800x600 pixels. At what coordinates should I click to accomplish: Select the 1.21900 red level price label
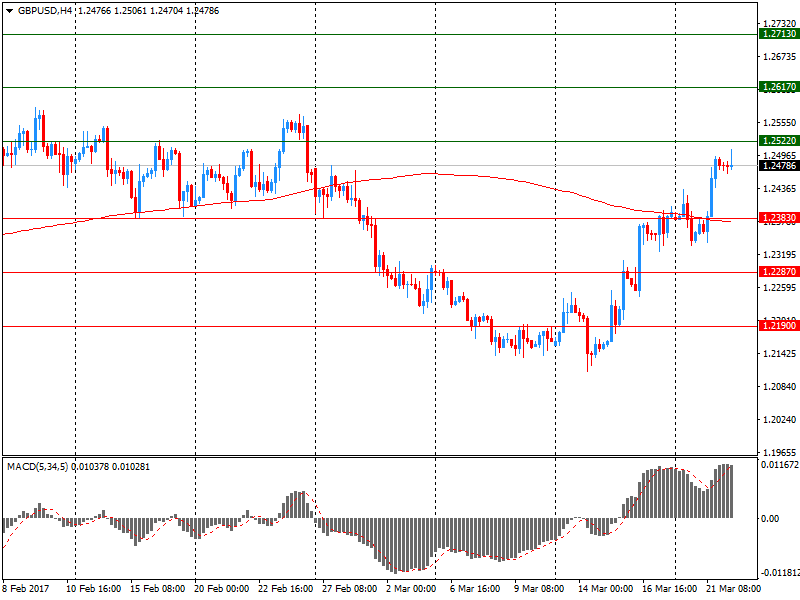click(779, 326)
